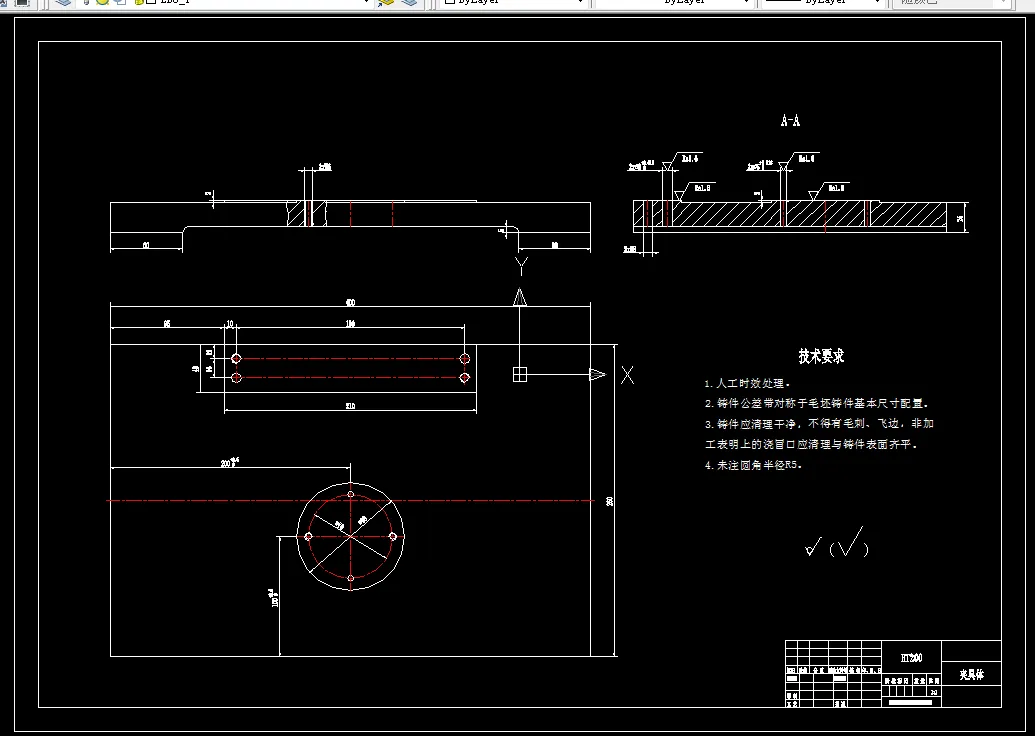Click the 夹具体 part name in the title block
The image size is (1035, 736).
(x=971, y=675)
